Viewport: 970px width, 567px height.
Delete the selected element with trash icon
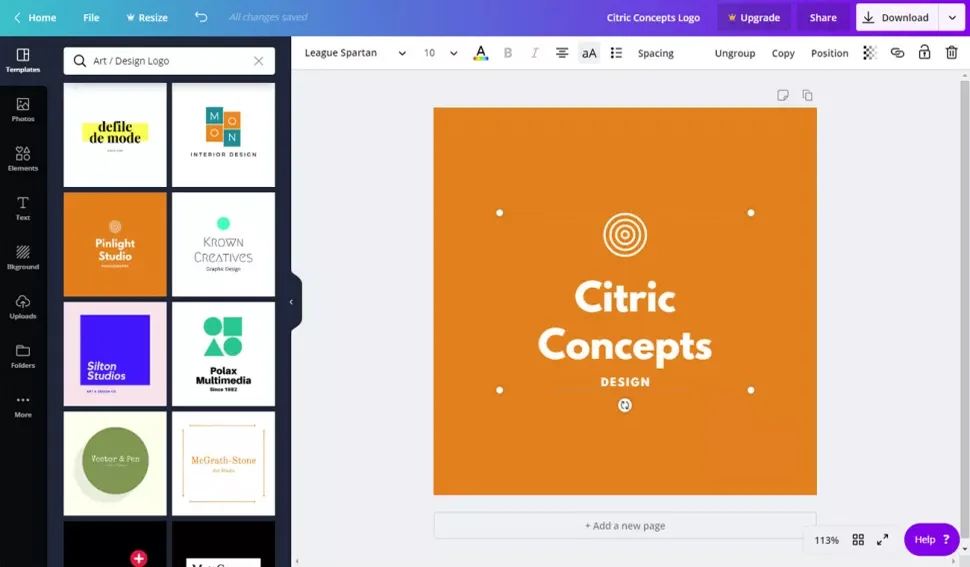[x=951, y=53]
